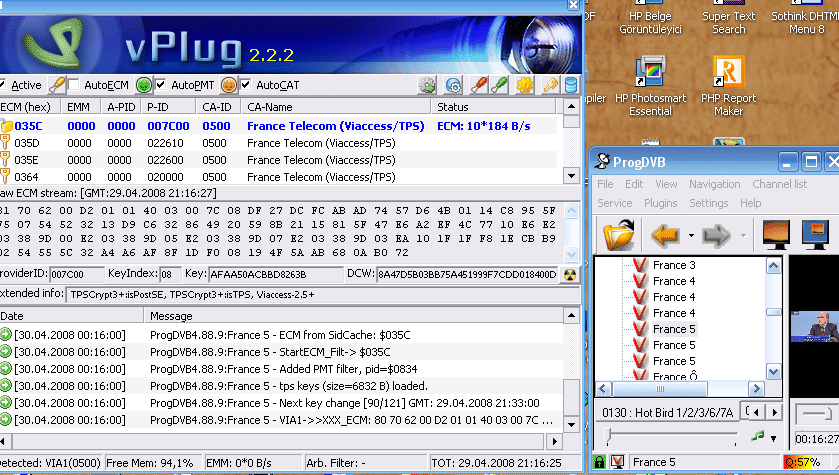
Task: Click the key icon of ECM row 035E
Action: pyautogui.click(x=5, y=159)
